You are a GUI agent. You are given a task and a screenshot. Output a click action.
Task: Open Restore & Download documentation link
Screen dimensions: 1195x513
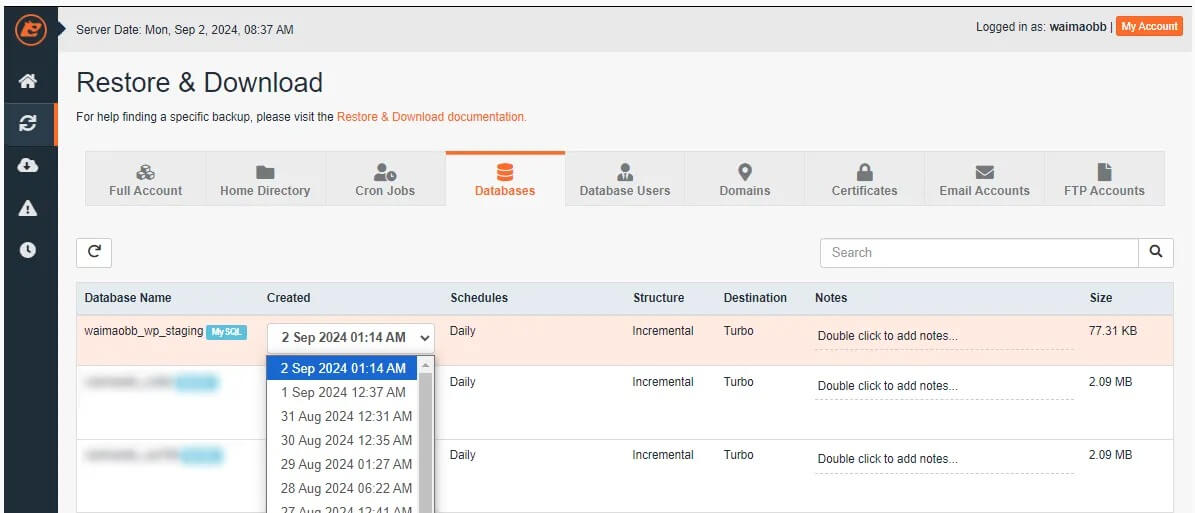[431, 117]
